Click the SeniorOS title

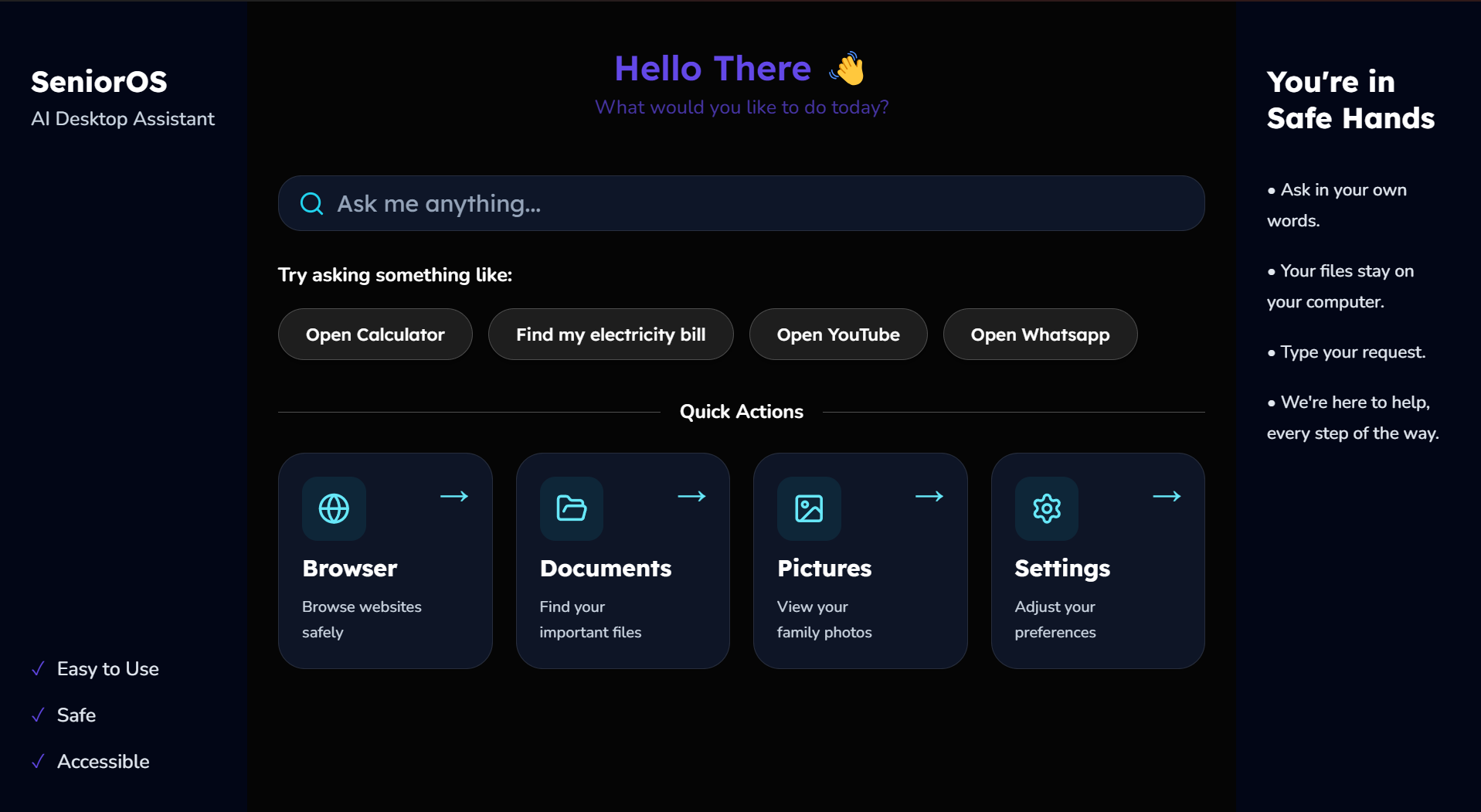(x=99, y=81)
